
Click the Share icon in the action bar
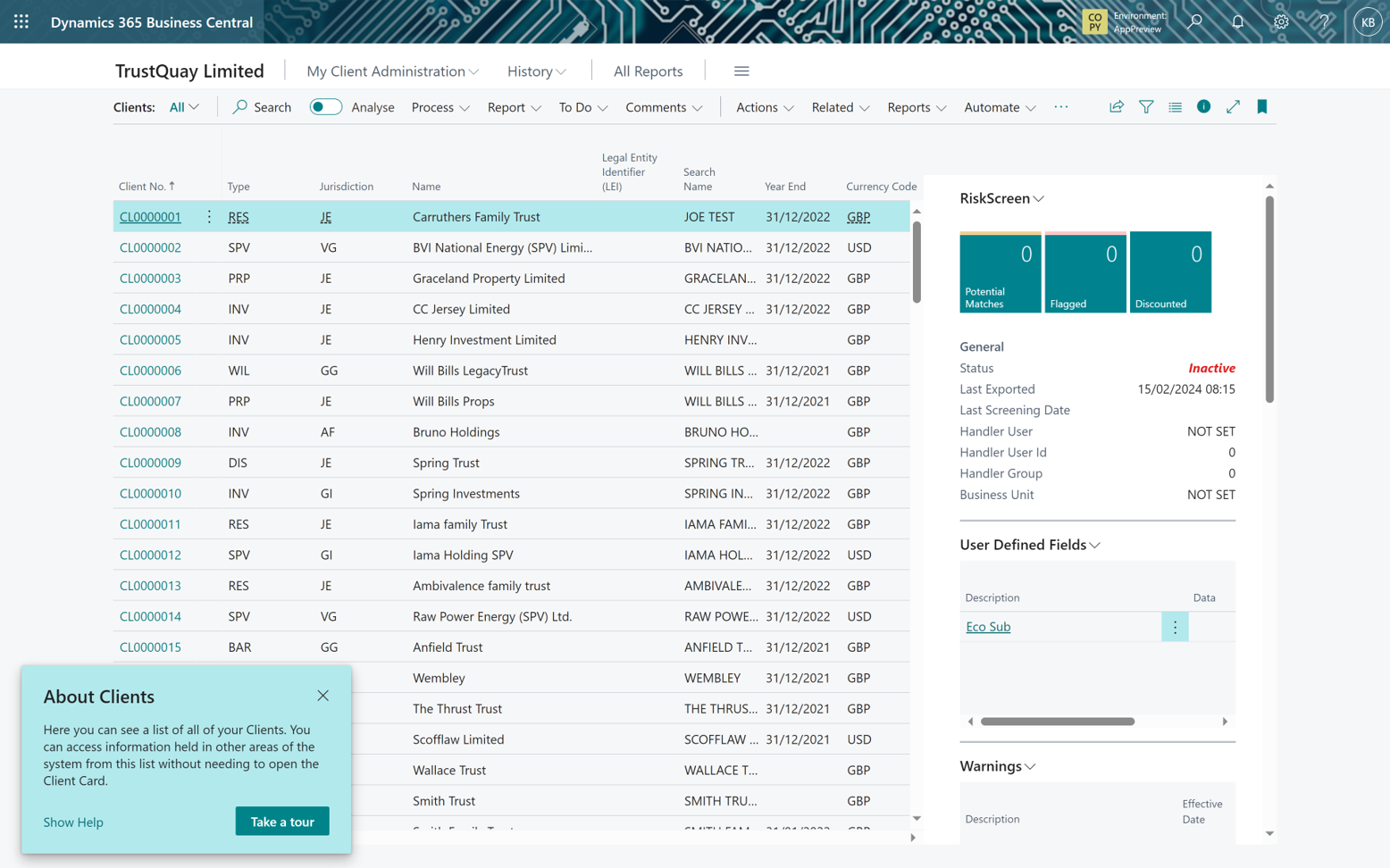click(1116, 106)
